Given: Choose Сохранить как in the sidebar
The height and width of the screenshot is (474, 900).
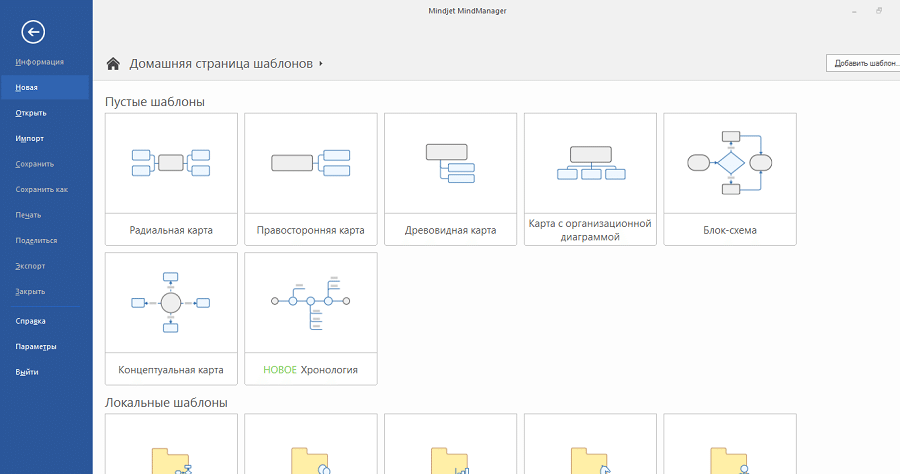Looking at the screenshot, I should [41, 189].
